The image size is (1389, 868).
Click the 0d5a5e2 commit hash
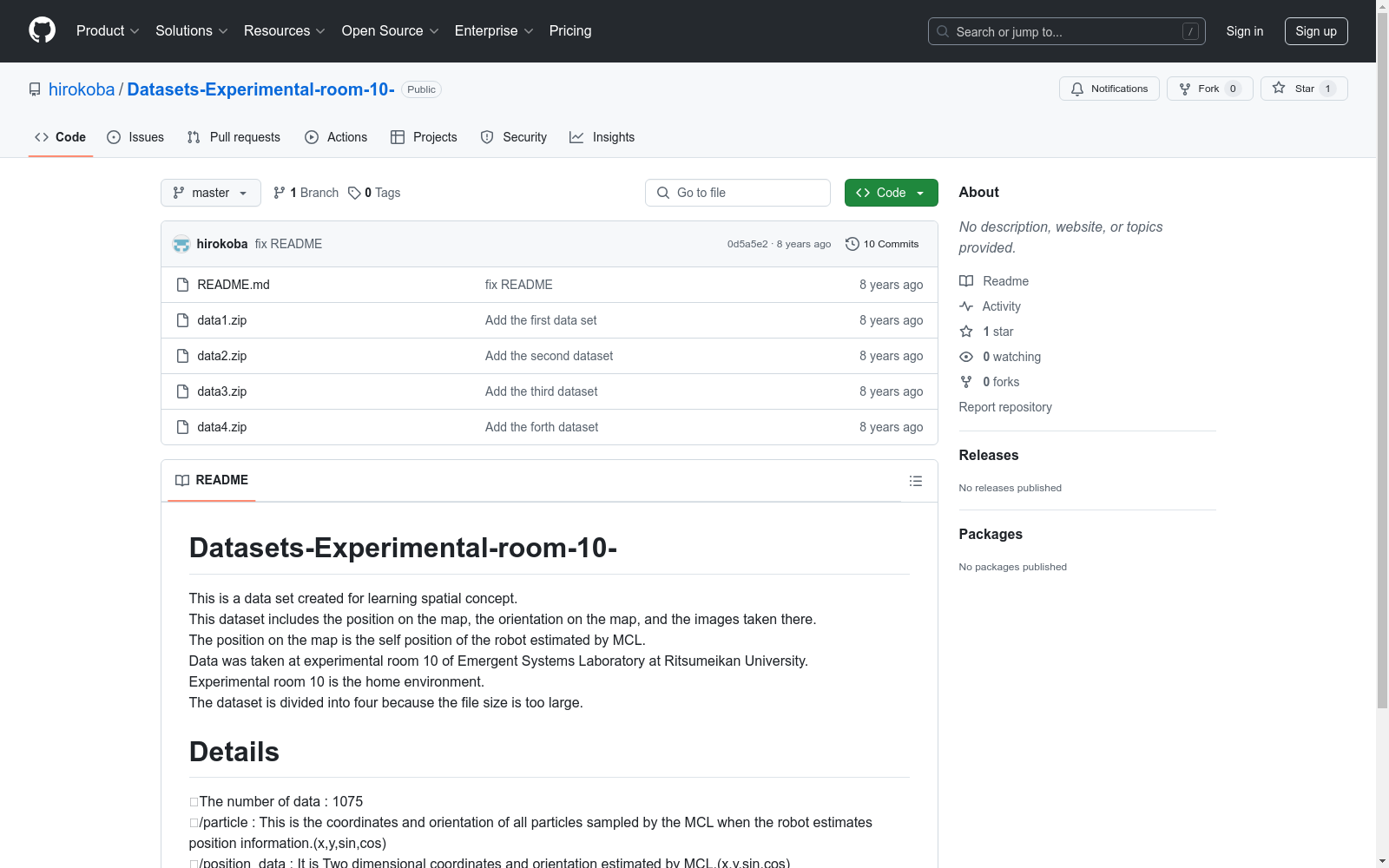click(747, 244)
